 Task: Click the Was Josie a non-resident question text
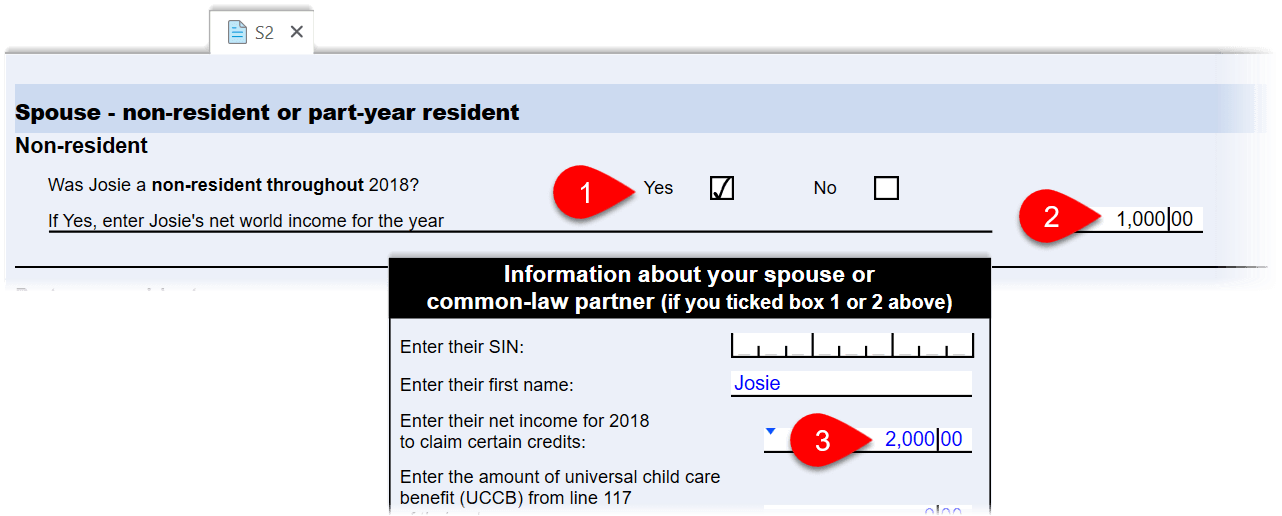click(233, 185)
